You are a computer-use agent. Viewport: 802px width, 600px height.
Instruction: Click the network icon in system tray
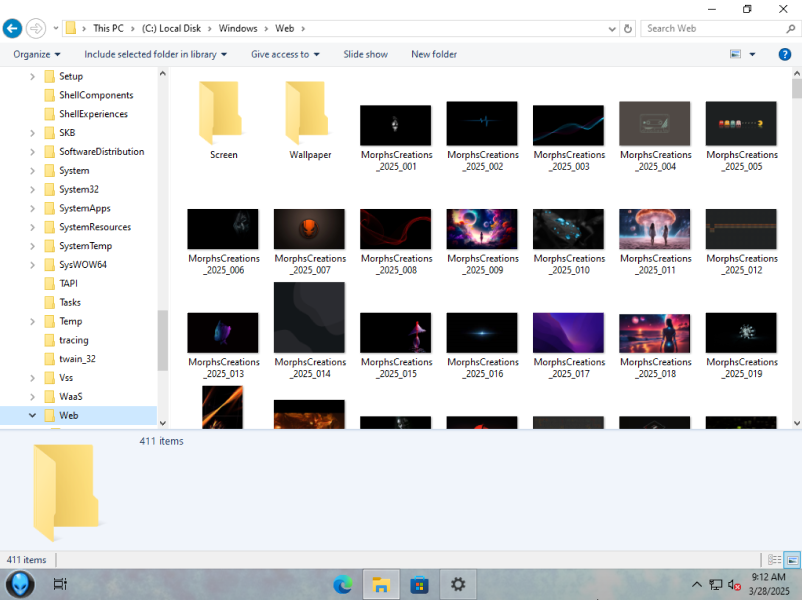(x=716, y=584)
